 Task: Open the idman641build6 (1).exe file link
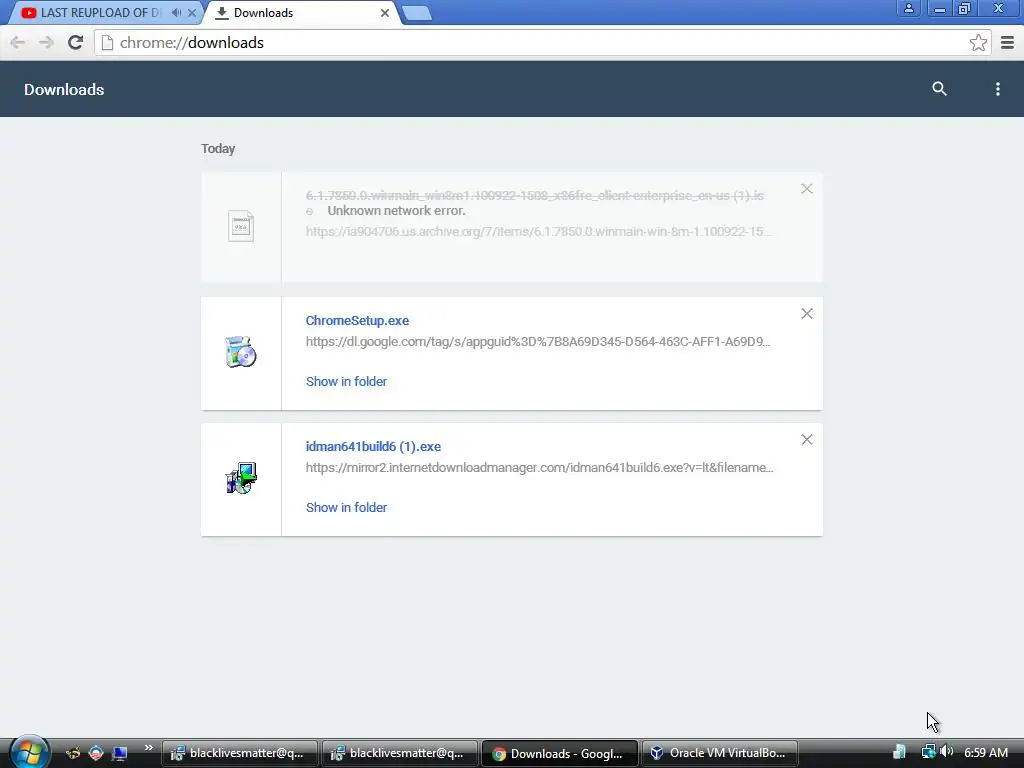pos(373,447)
